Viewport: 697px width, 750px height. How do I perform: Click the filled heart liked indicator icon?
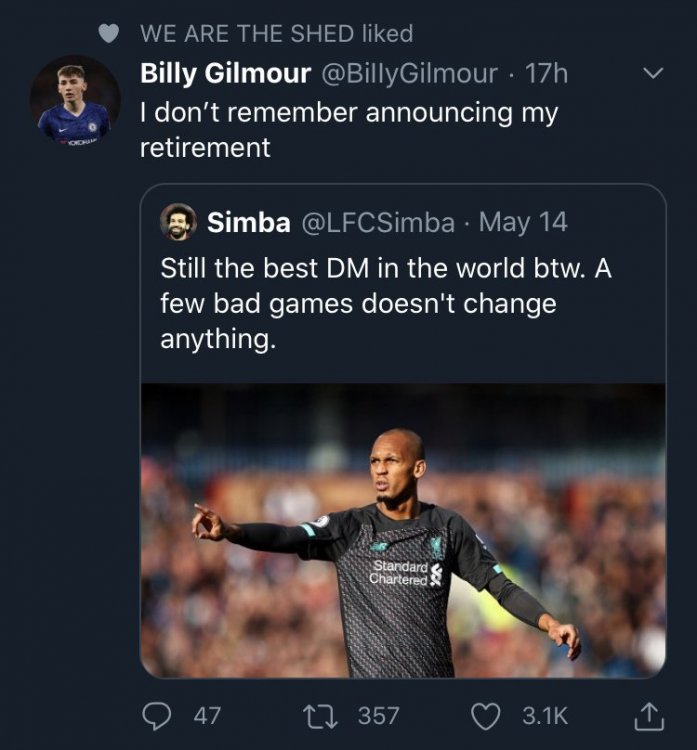point(109,33)
